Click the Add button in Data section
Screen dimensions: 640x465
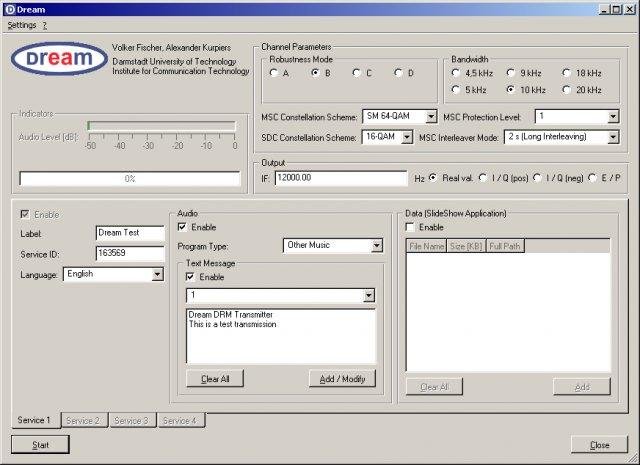tap(582, 387)
